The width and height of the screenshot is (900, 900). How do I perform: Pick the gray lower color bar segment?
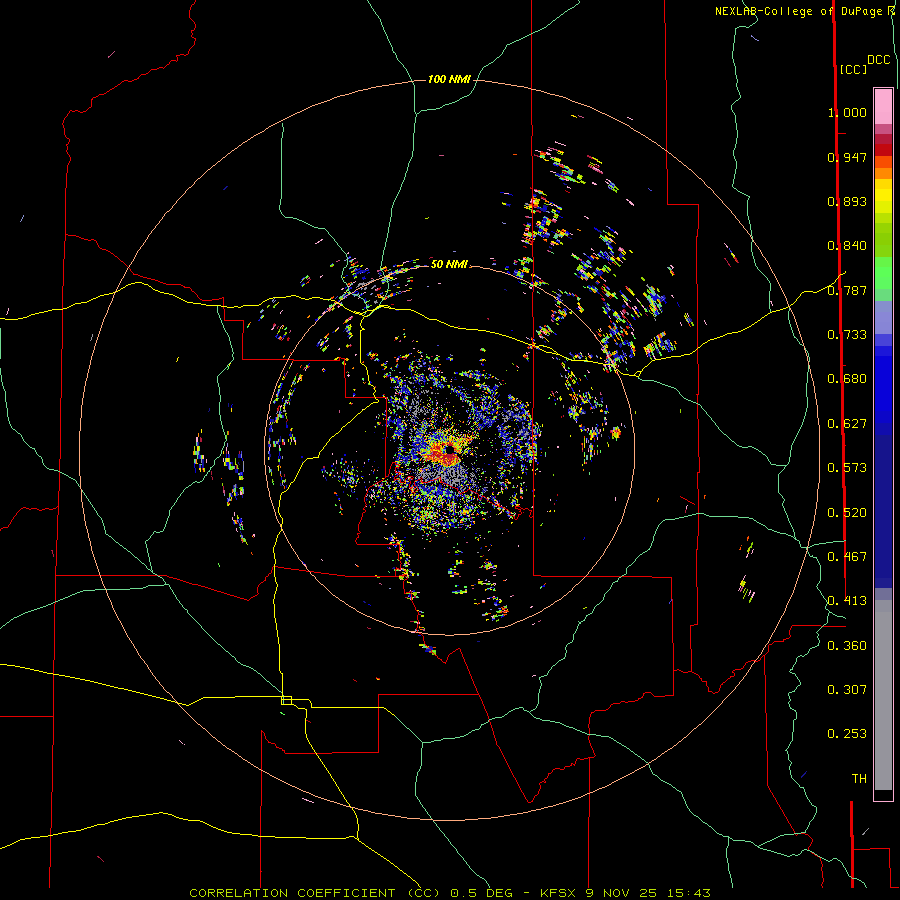click(x=883, y=695)
